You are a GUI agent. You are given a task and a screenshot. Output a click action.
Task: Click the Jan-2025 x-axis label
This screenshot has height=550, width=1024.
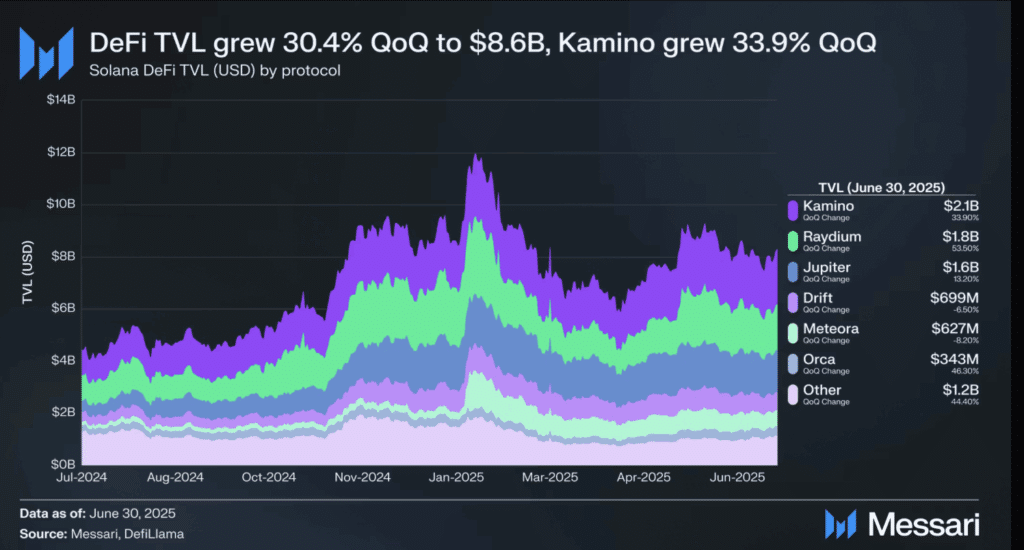(456, 477)
